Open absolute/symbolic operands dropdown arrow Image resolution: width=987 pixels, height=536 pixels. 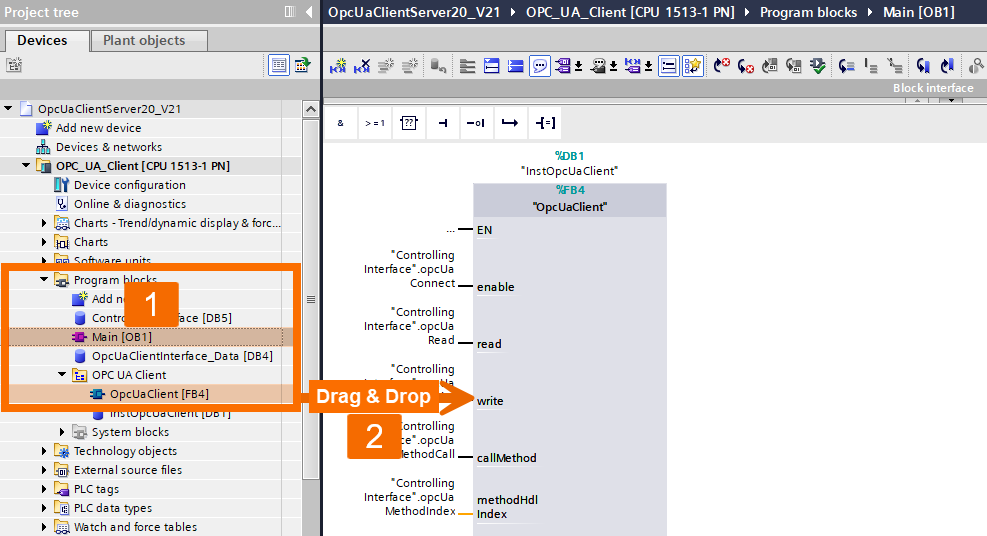[x=578, y=66]
